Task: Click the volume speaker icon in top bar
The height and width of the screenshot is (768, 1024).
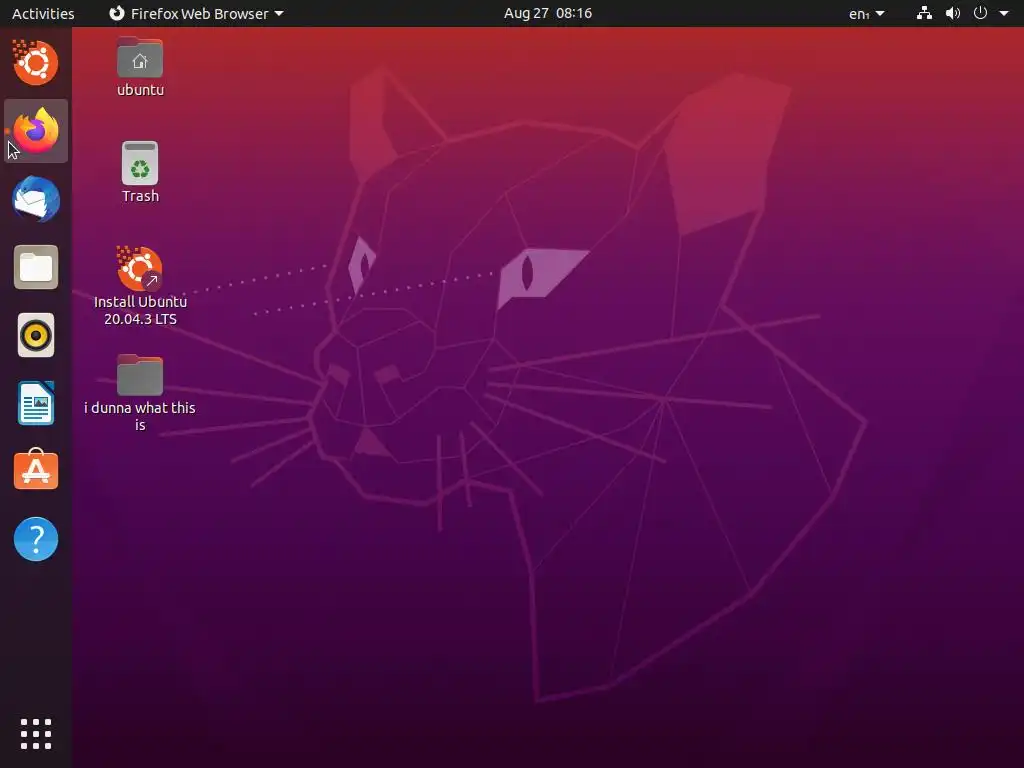Action: point(953,13)
